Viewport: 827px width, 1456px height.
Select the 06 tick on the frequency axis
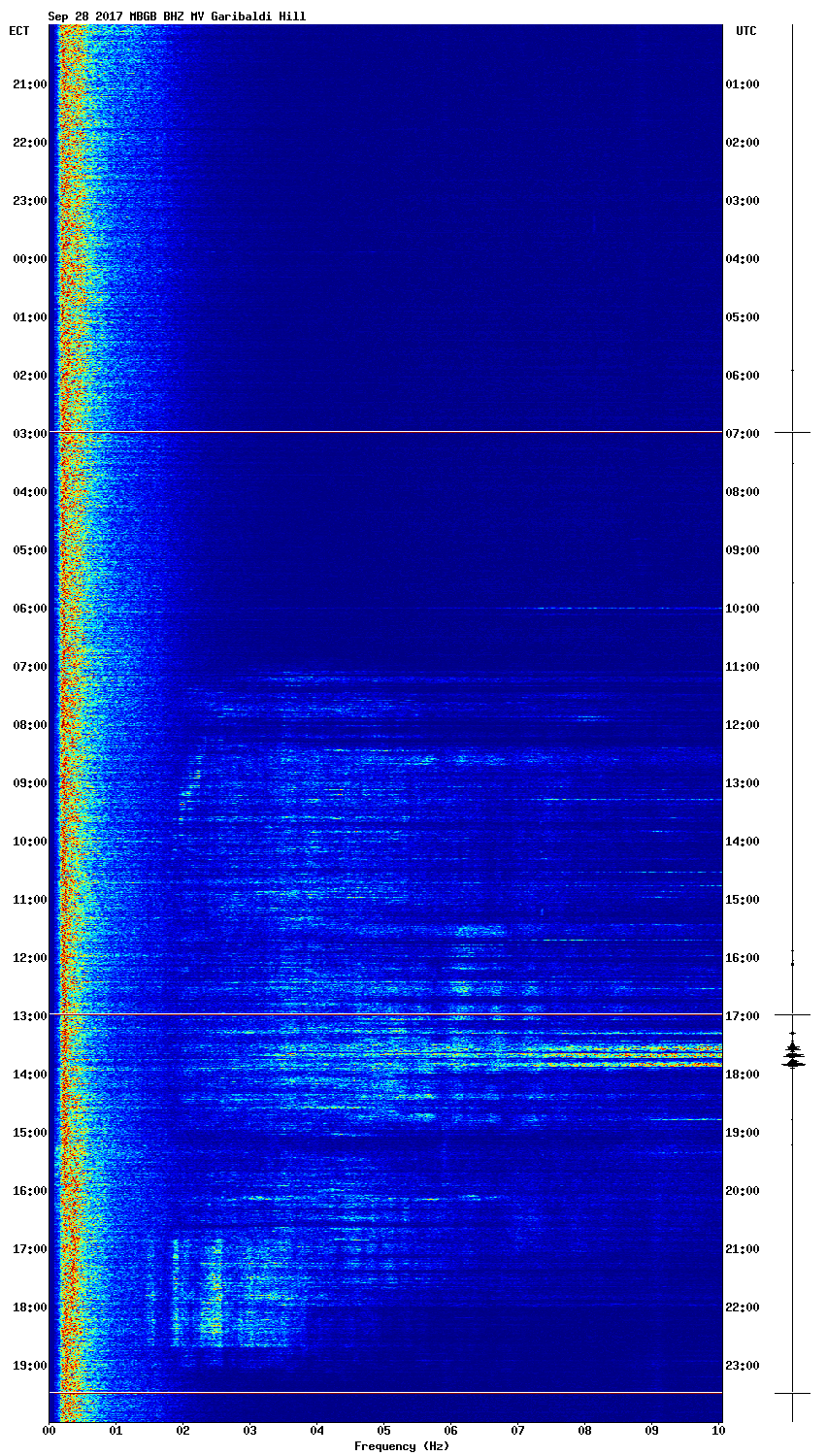[450, 1431]
